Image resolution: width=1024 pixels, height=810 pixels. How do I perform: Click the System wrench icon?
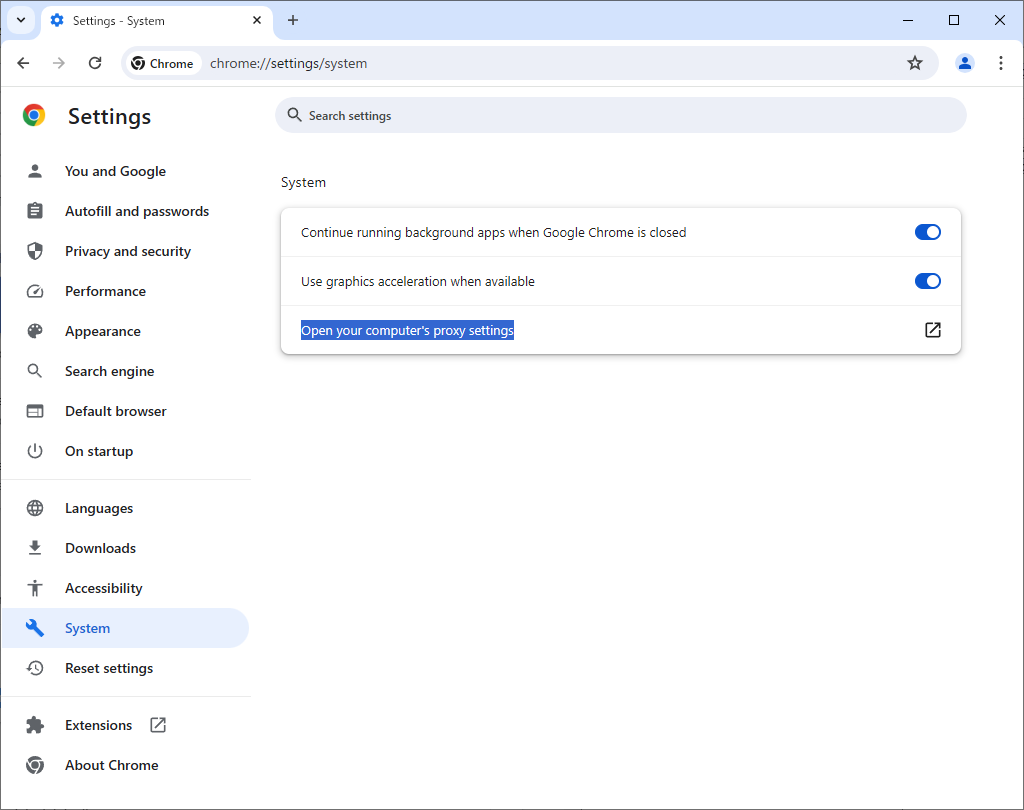pyautogui.click(x=35, y=628)
